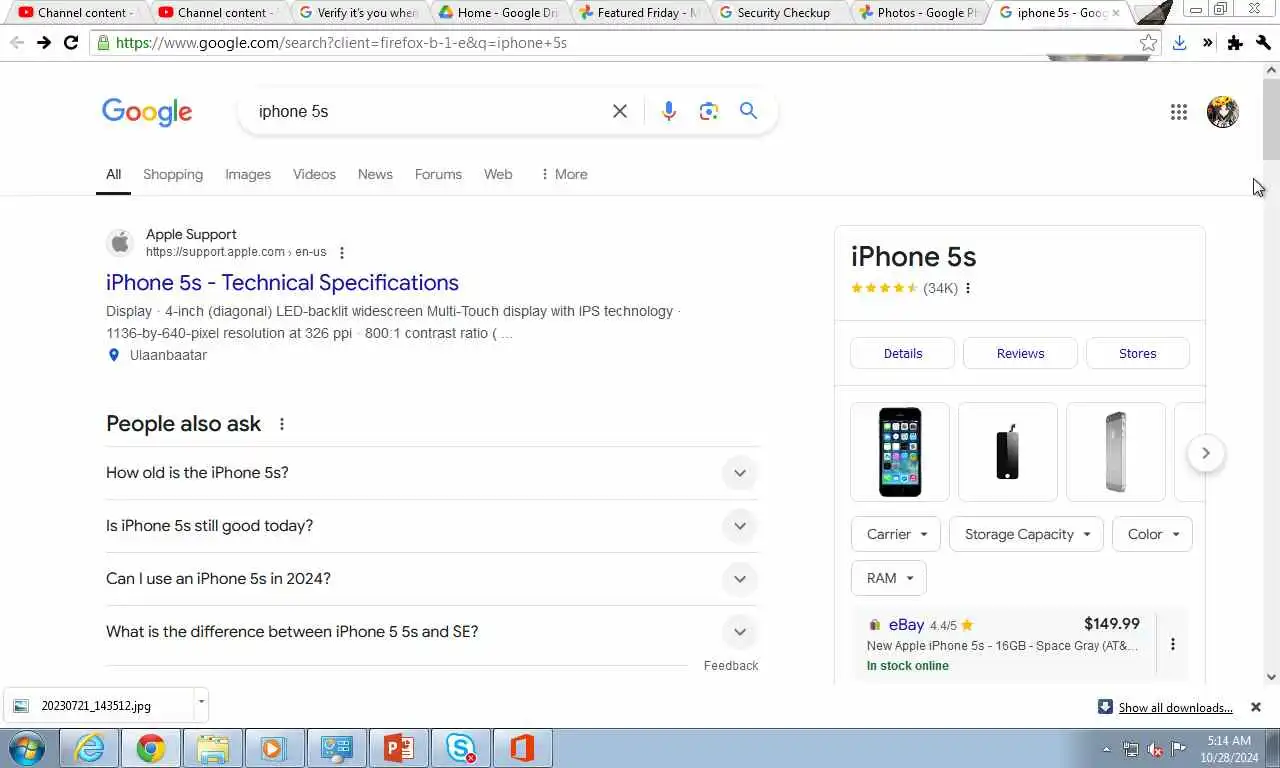Switch to the Videos results tab
1280x768 pixels.
pos(314,174)
